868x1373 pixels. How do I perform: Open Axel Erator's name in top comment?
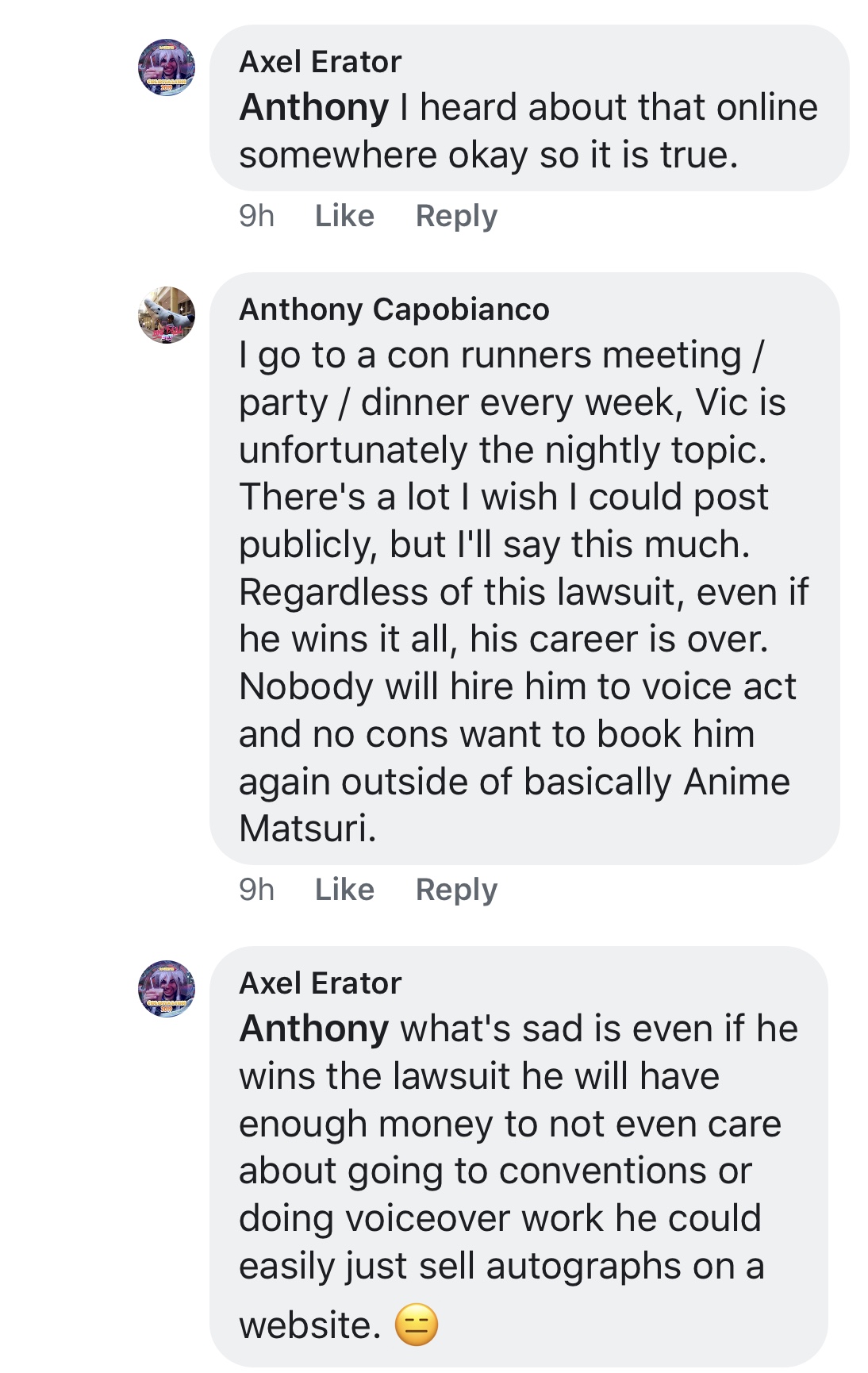pyautogui.click(x=321, y=62)
